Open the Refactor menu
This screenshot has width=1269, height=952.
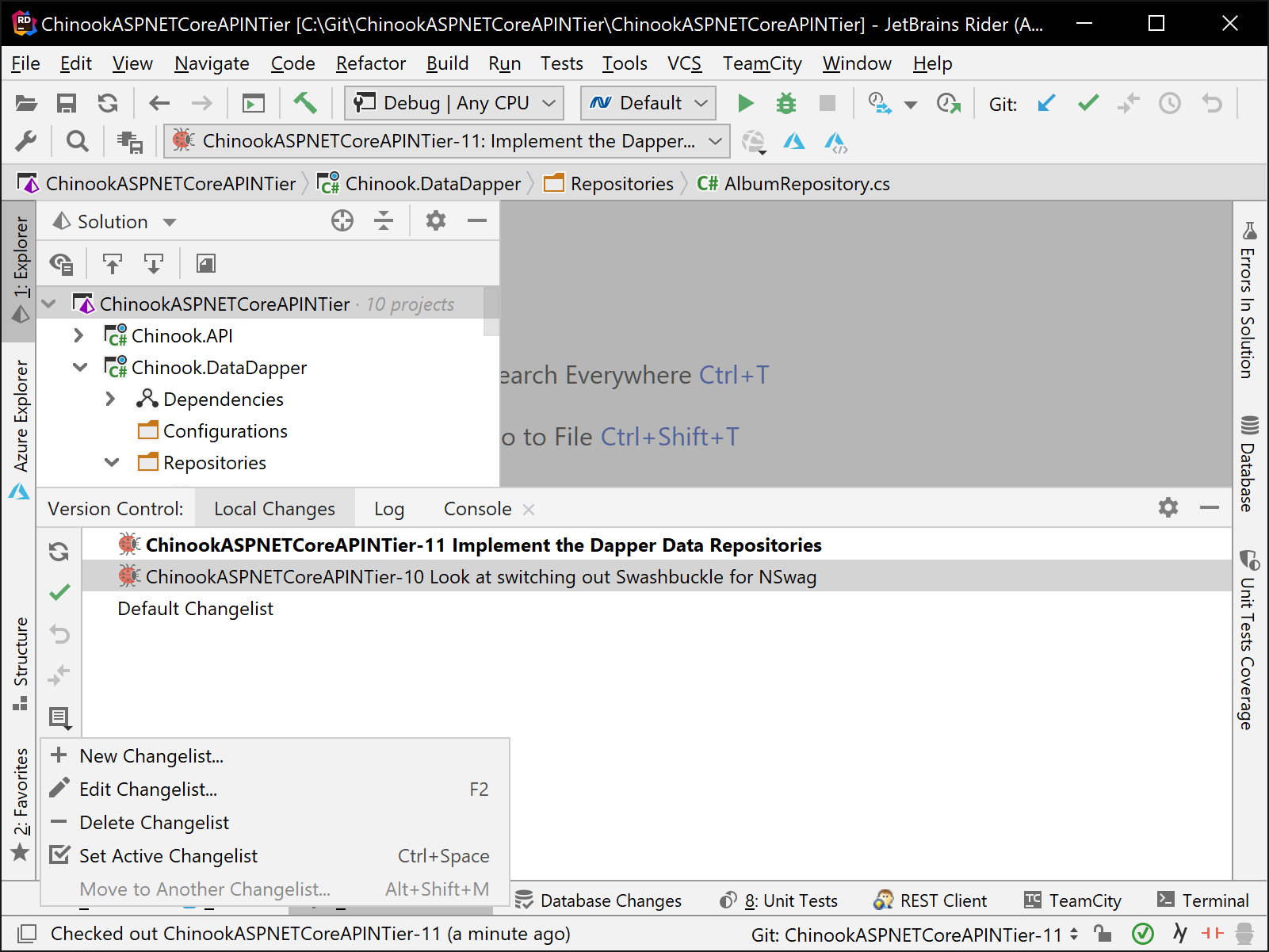(x=370, y=63)
